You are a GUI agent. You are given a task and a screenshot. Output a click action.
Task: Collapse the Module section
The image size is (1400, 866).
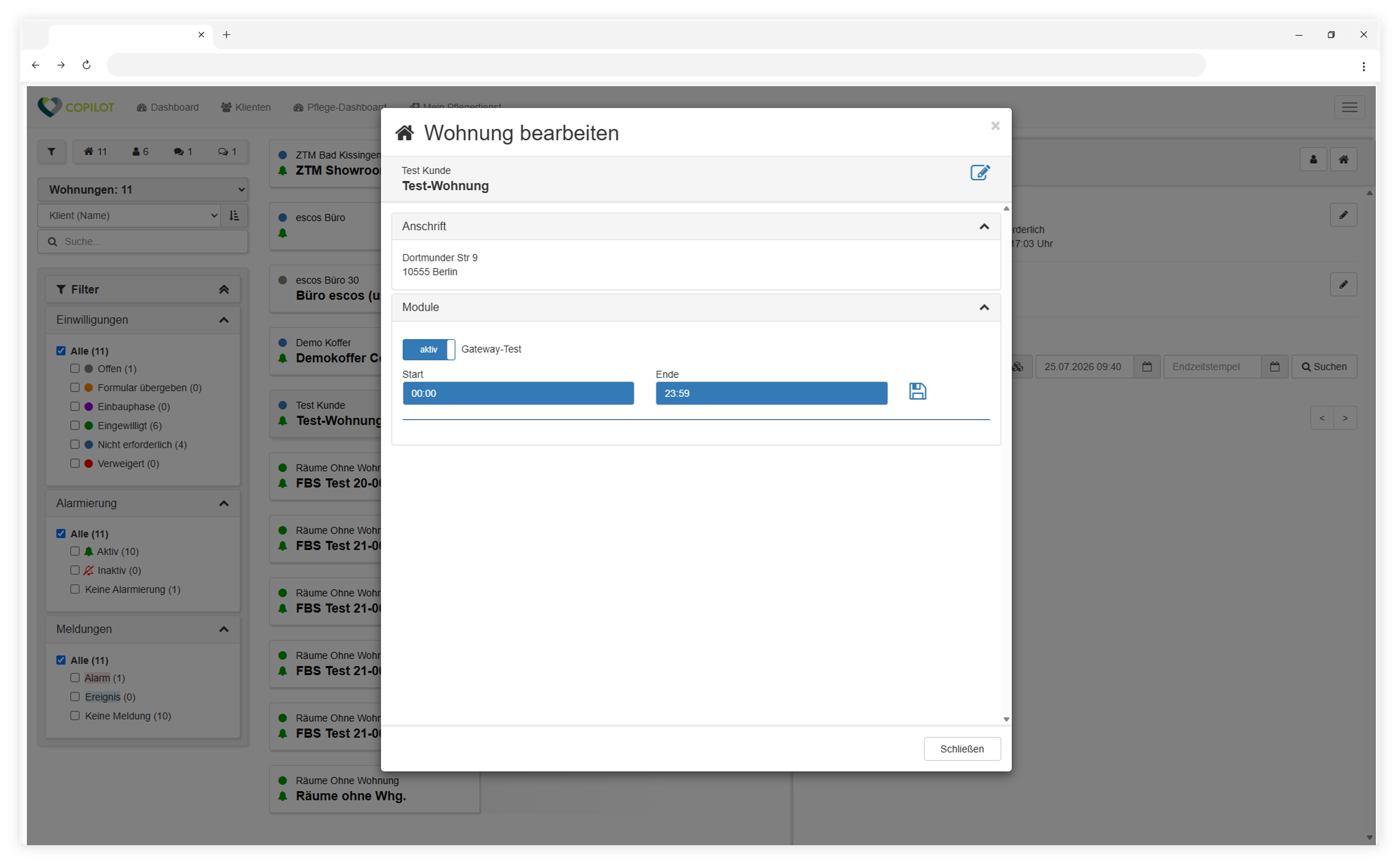tap(984, 308)
